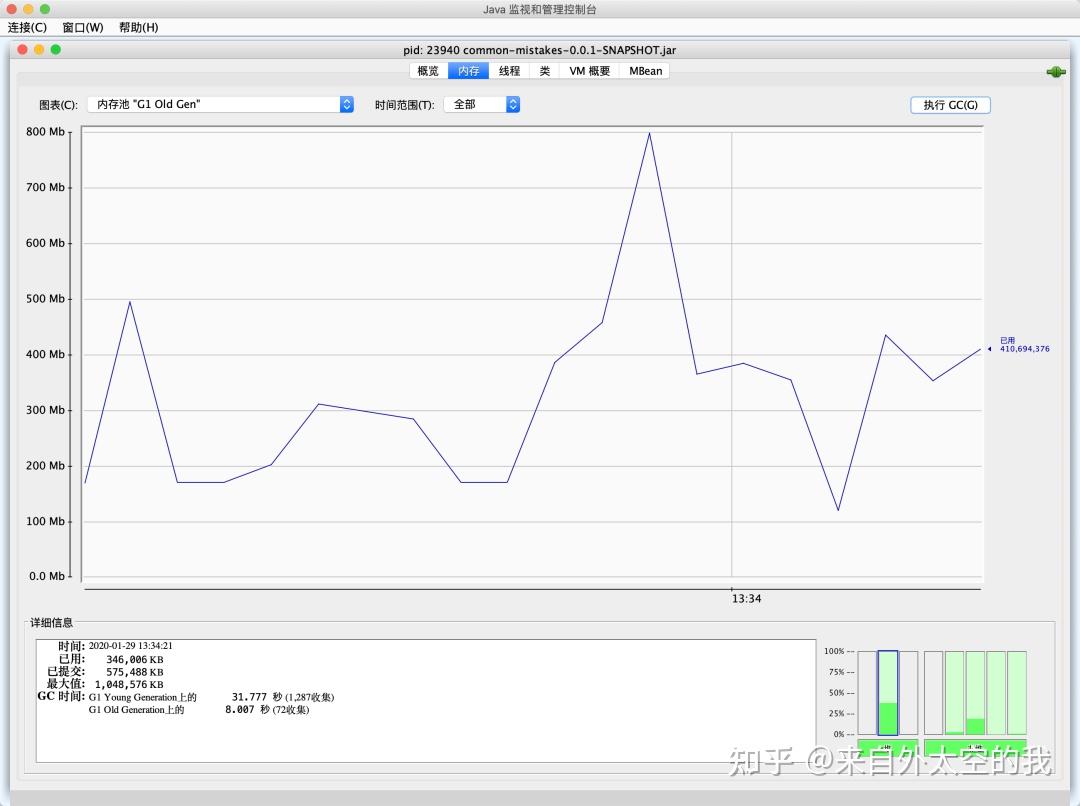The image size is (1080, 806).
Task: Select the partly filled third non-heap bar
Action: [x=975, y=692]
